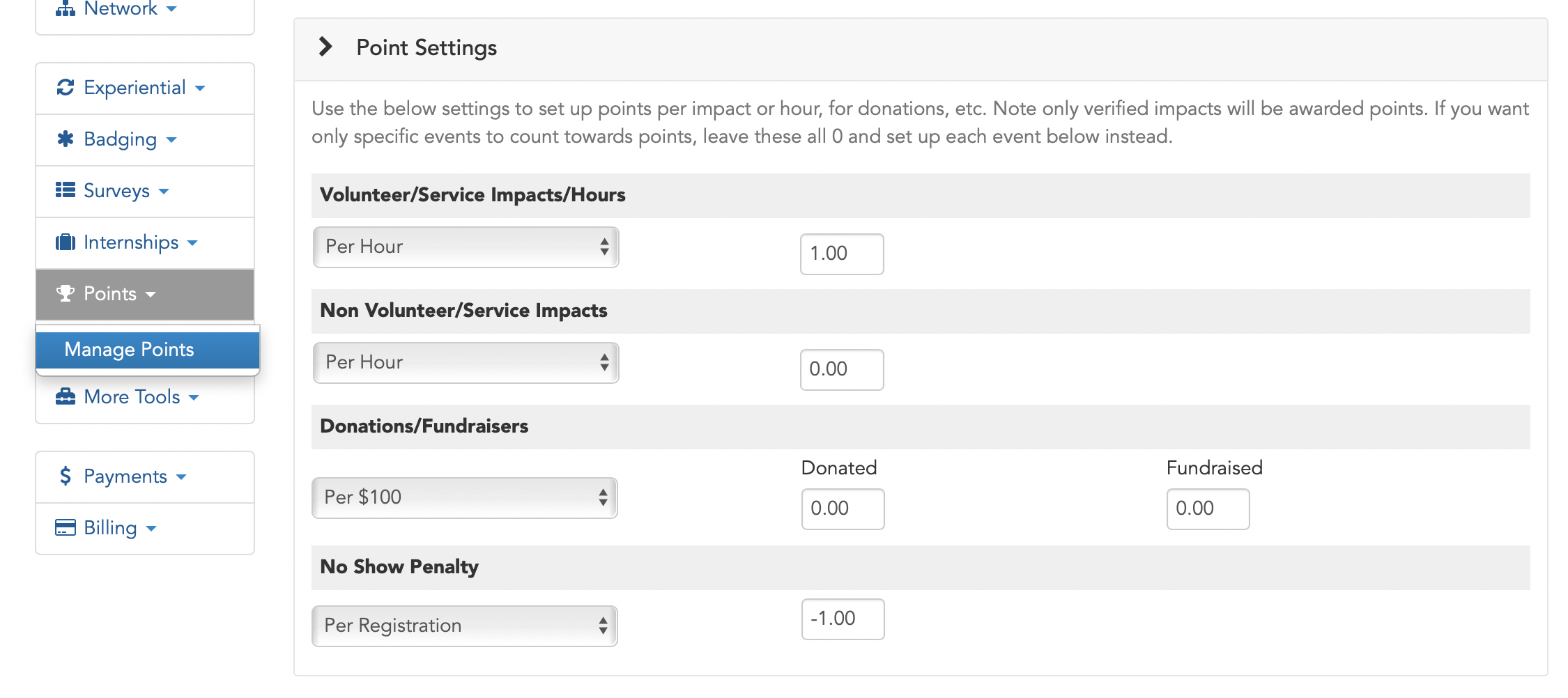Open the Experiential menu

coord(145,88)
